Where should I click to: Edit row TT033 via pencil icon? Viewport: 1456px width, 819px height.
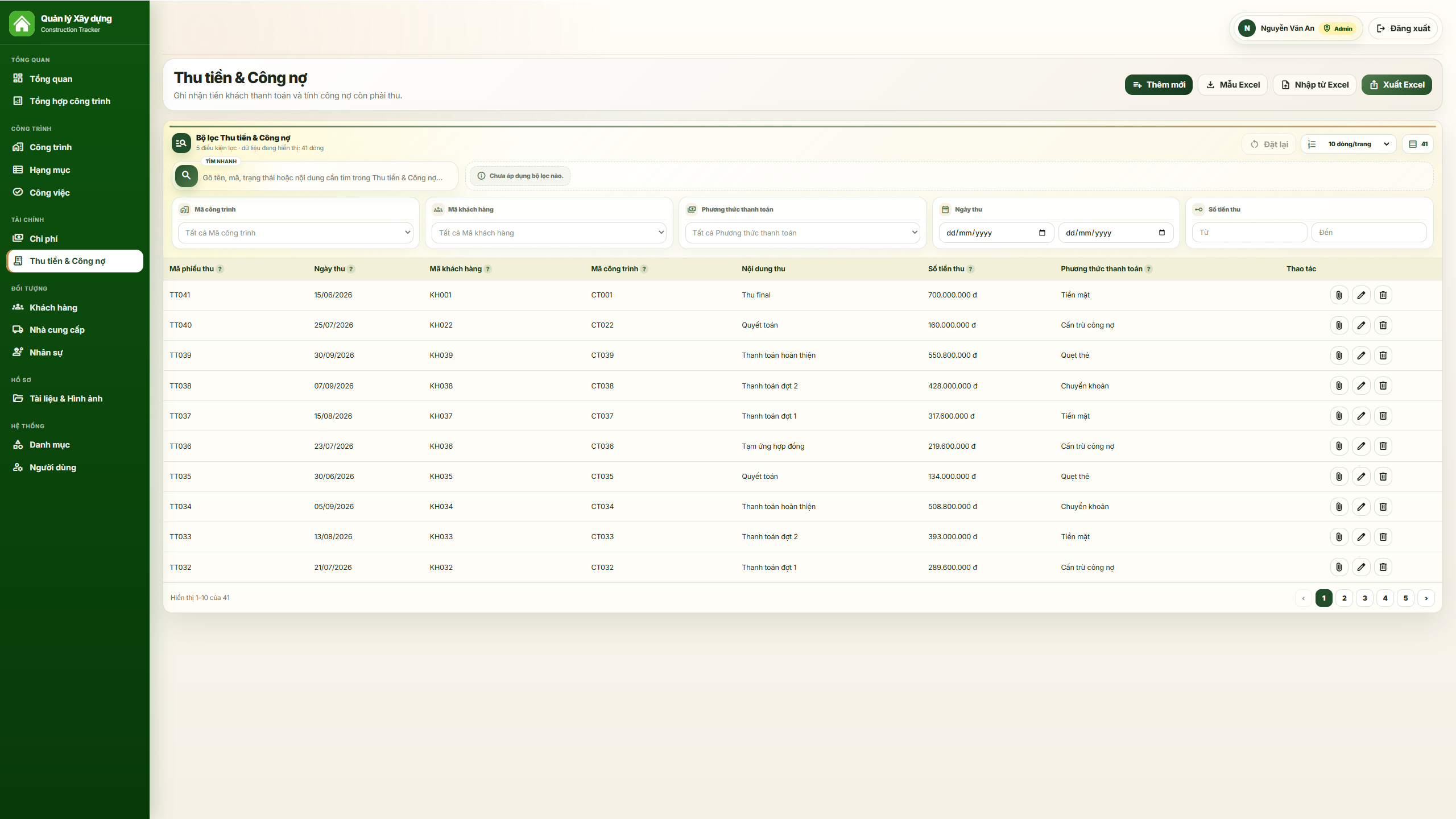pos(1361,537)
